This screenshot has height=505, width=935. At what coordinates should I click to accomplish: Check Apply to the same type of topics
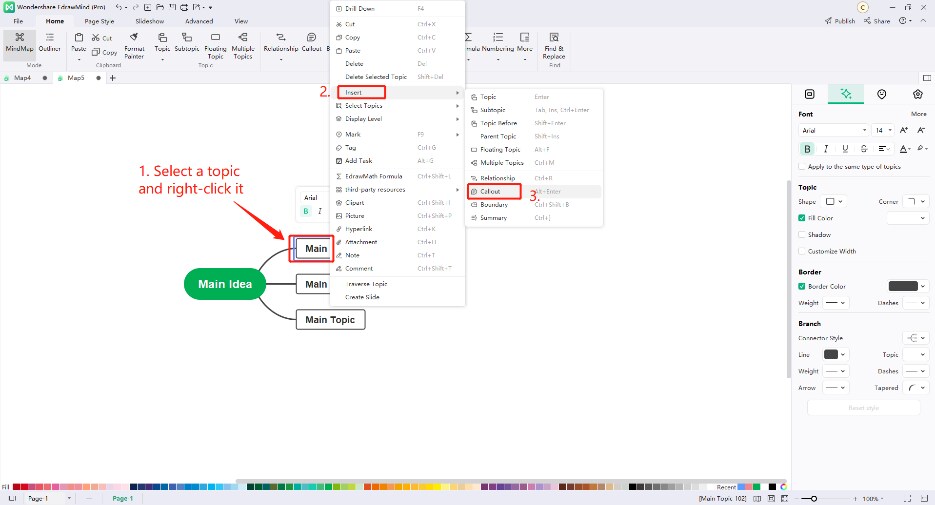[x=802, y=167]
